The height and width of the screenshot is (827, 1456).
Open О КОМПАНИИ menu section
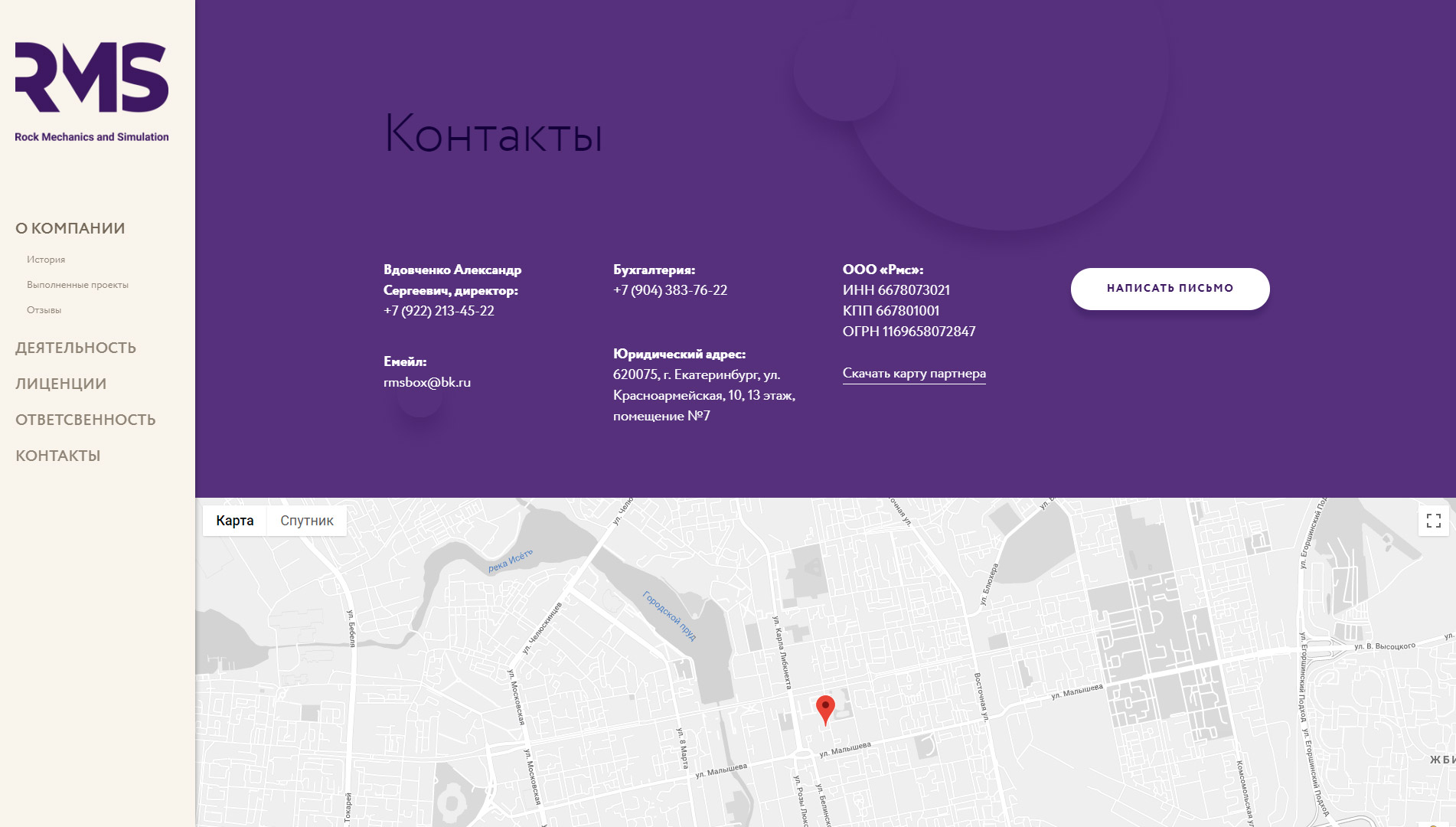coord(70,228)
